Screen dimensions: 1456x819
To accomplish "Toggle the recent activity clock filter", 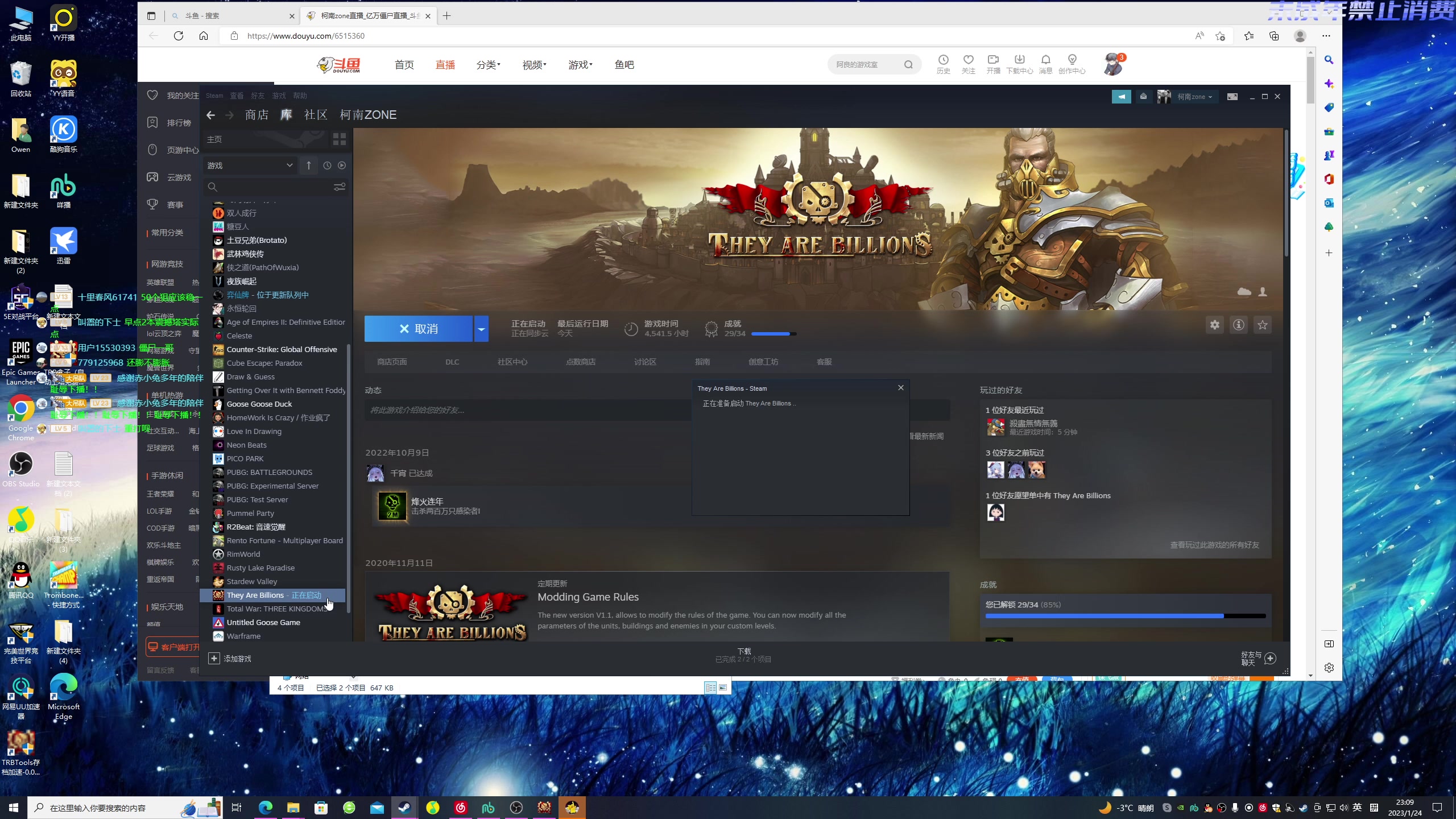I will (327, 166).
